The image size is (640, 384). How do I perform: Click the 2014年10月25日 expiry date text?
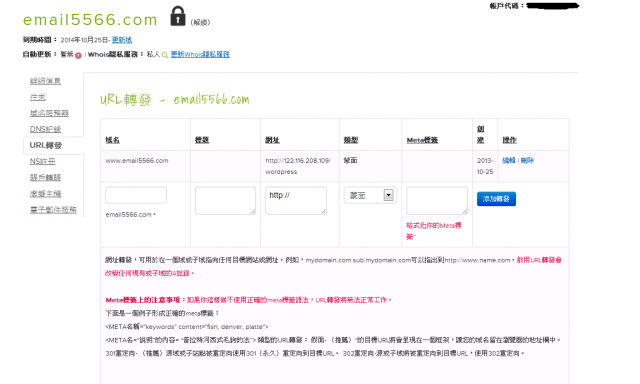84,40
